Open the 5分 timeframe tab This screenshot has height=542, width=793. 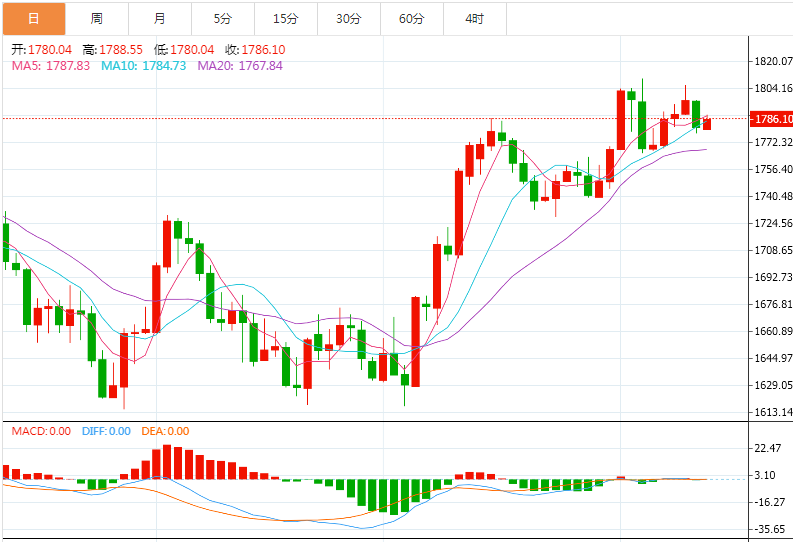click(x=223, y=19)
